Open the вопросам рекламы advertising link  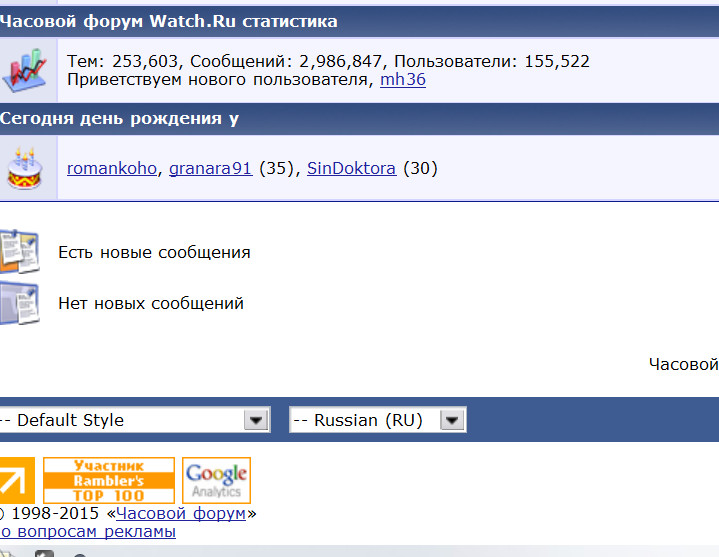pos(88,532)
